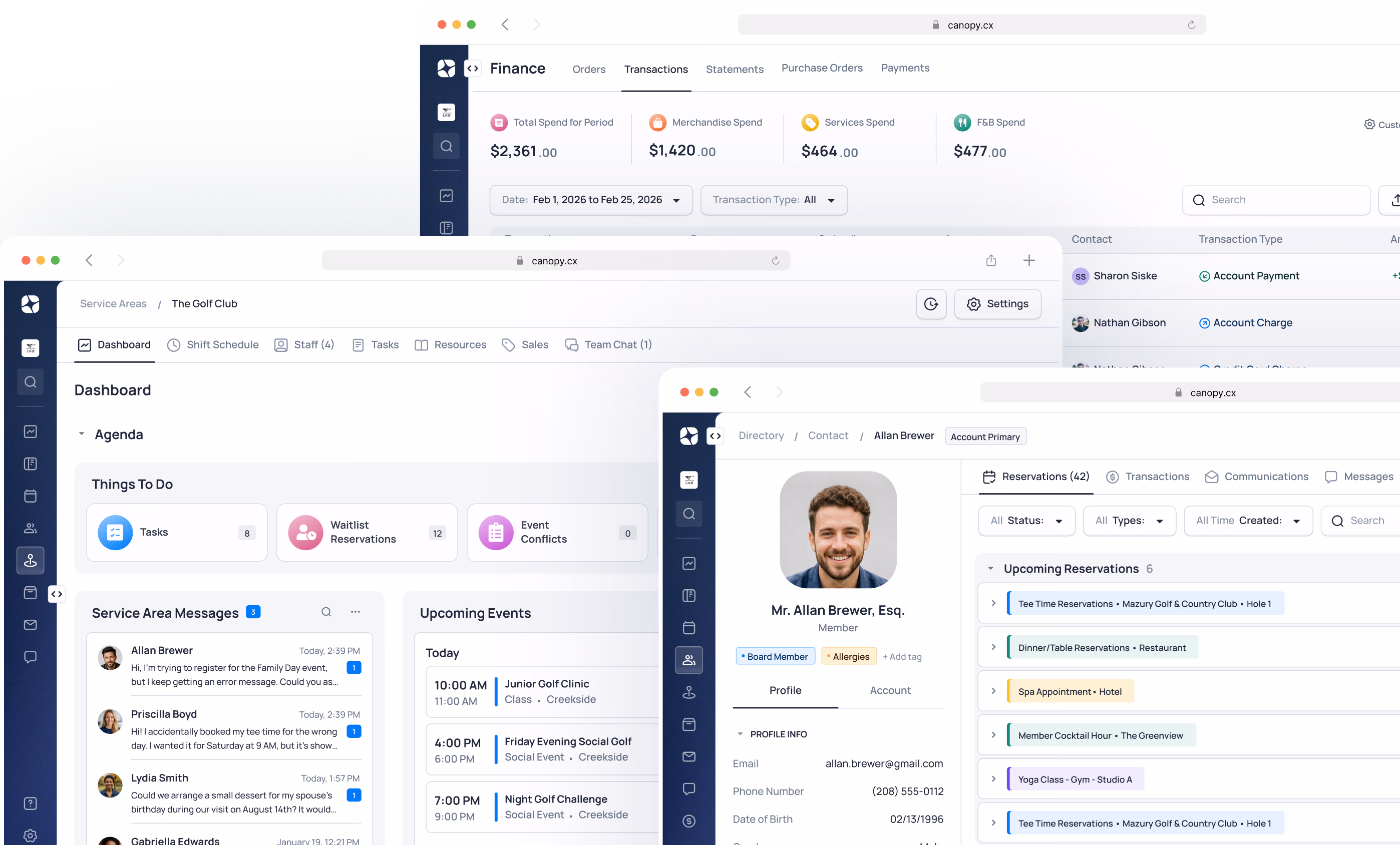Open Team Chat (1) tab

[x=608, y=345]
